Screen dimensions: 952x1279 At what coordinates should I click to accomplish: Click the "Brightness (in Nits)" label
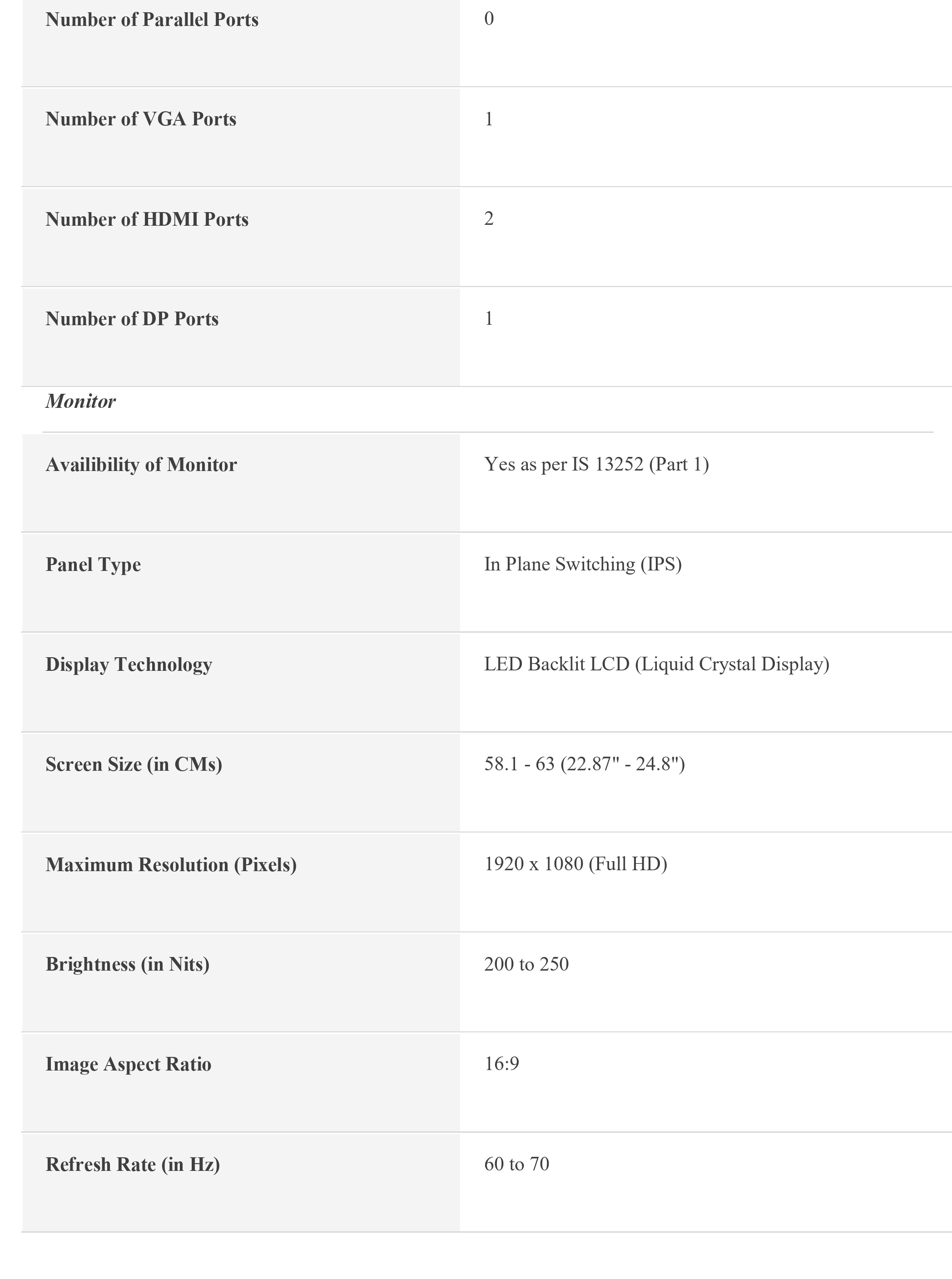(x=127, y=964)
